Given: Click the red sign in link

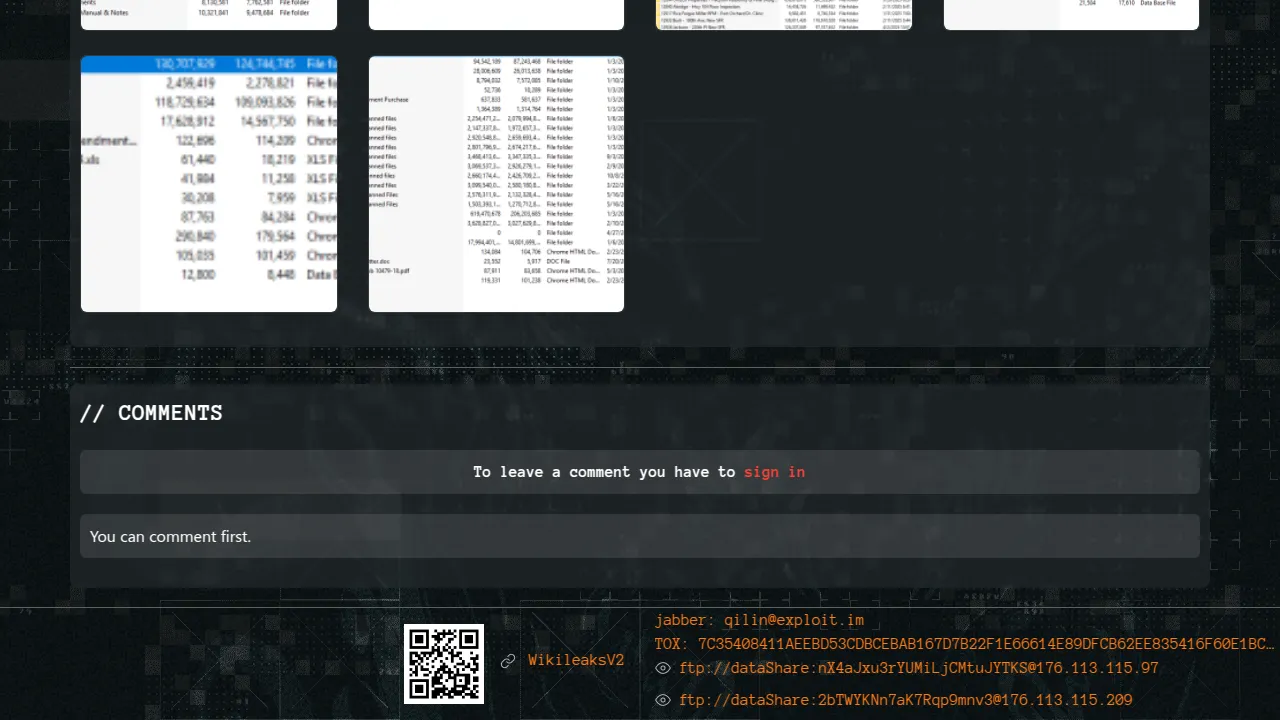Looking at the screenshot, I should click(774, 472).
